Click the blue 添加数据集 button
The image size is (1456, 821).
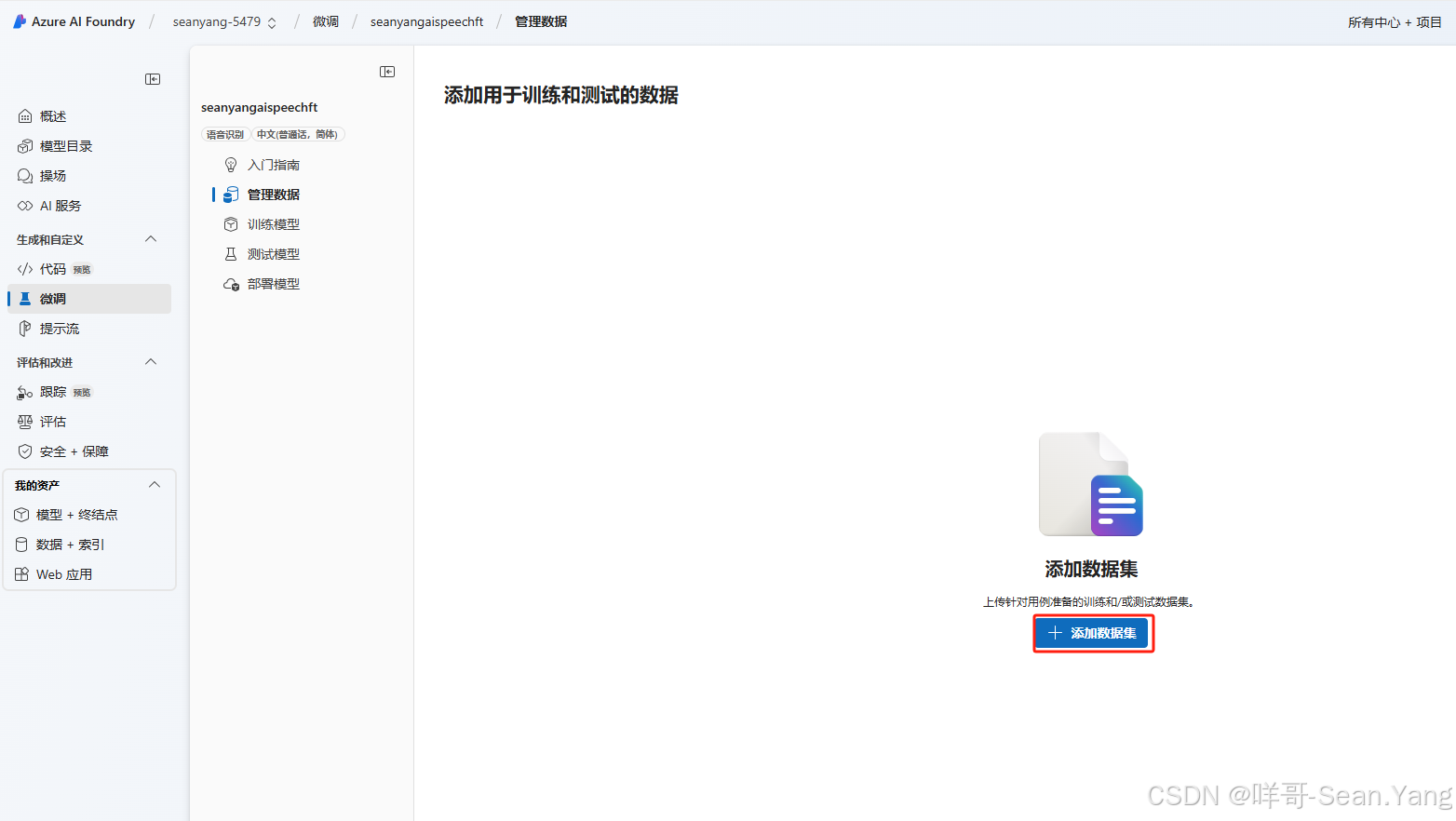click(x=1092, y=633)
